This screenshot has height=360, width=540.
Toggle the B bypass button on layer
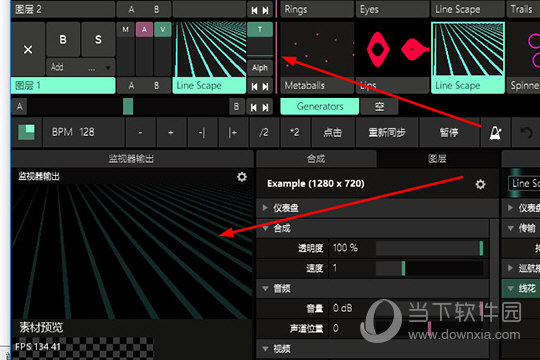(x=63, y=39)
